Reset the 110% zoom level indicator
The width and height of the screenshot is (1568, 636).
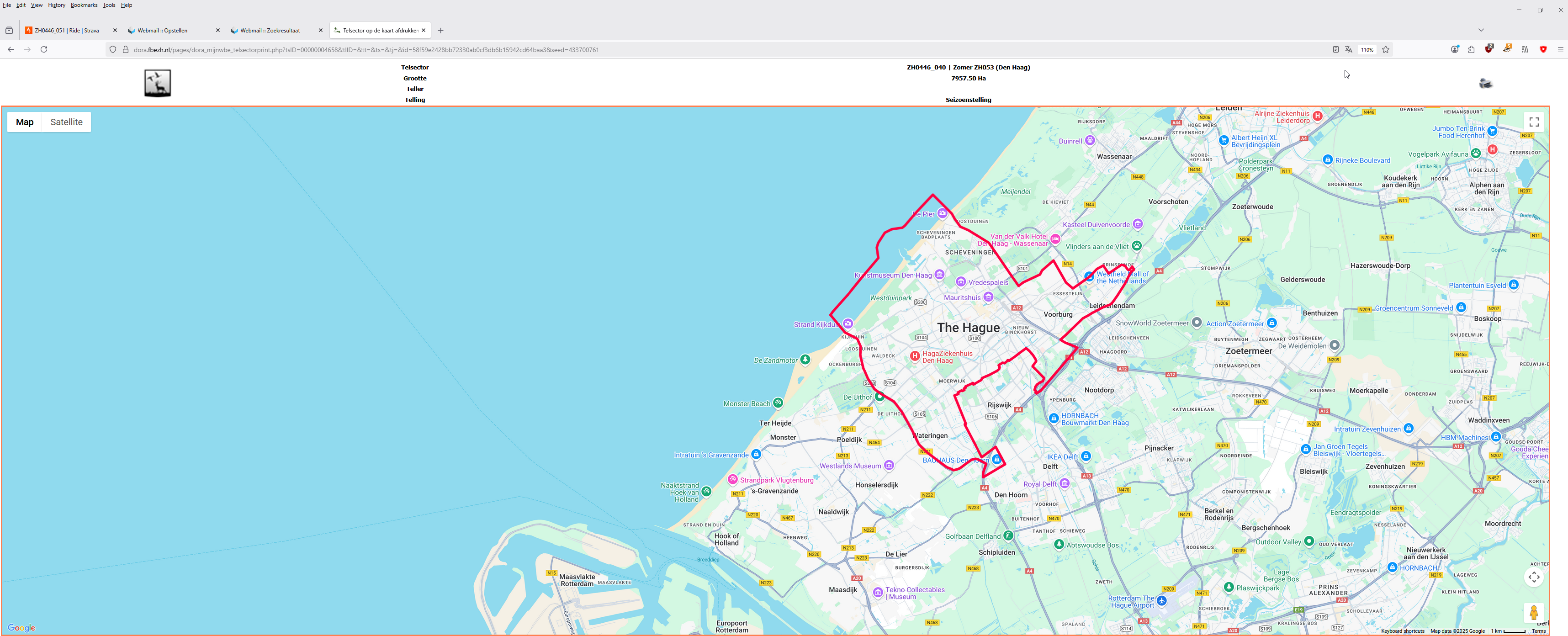tap(1367, 49)
